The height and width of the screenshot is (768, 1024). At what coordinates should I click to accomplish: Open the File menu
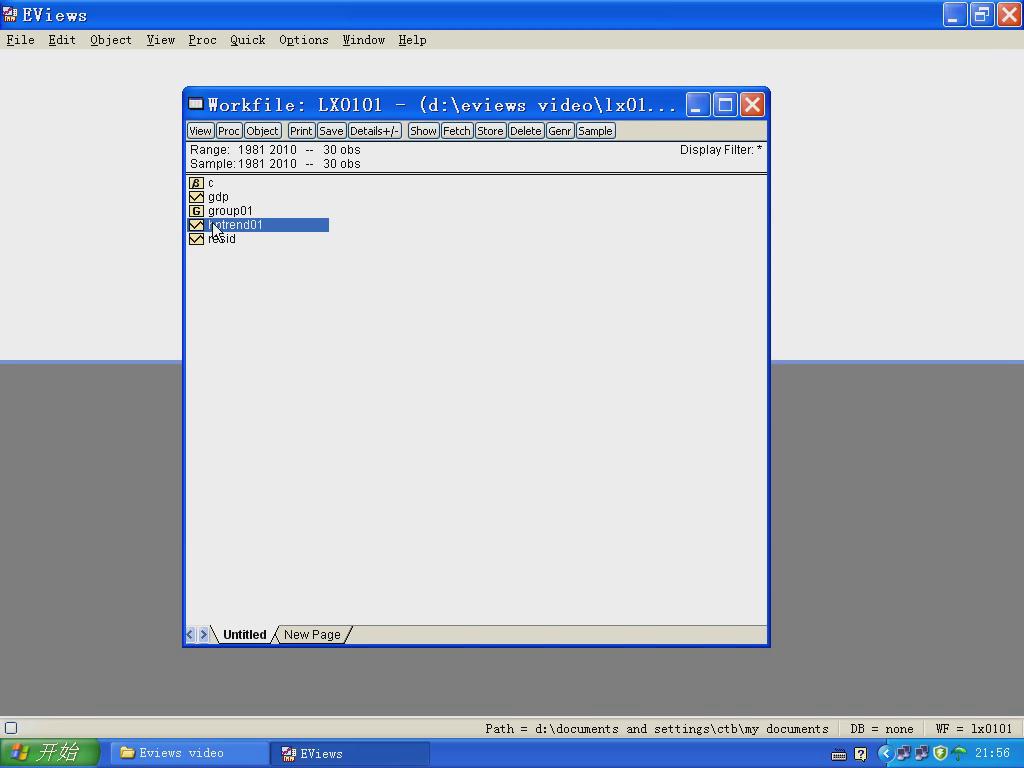[20, 40]
